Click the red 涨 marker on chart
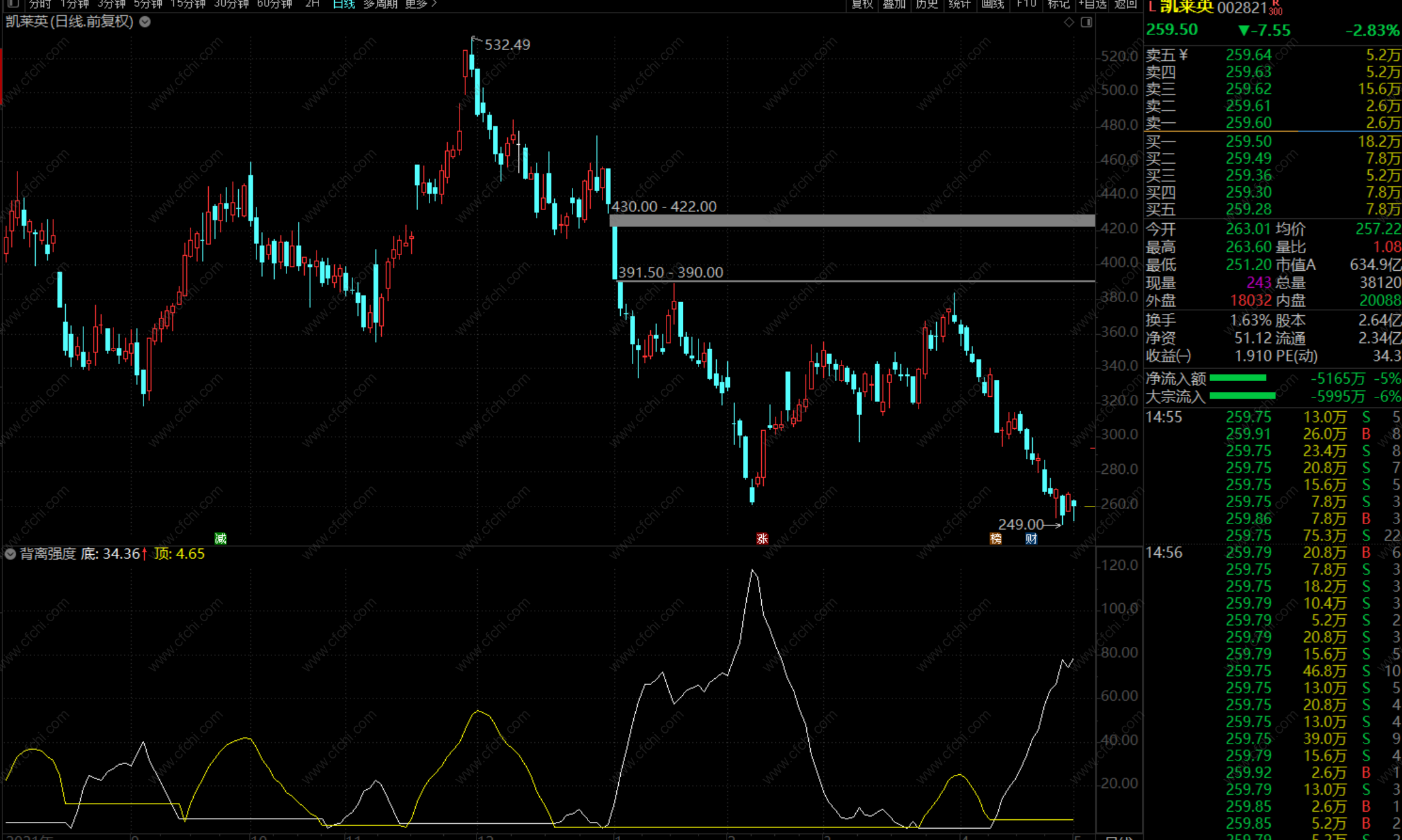The height and width of the screenshot is (840, 1402). 762,538
